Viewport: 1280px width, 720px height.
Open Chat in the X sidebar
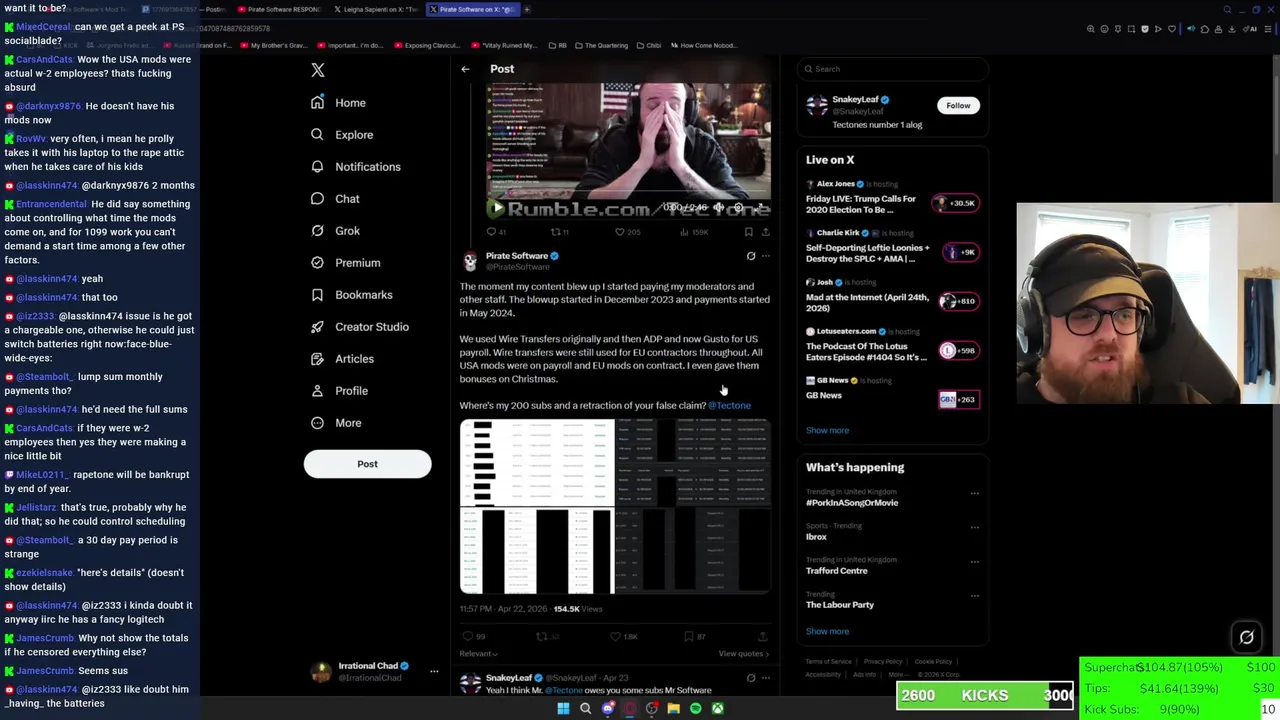click(335, 199)
